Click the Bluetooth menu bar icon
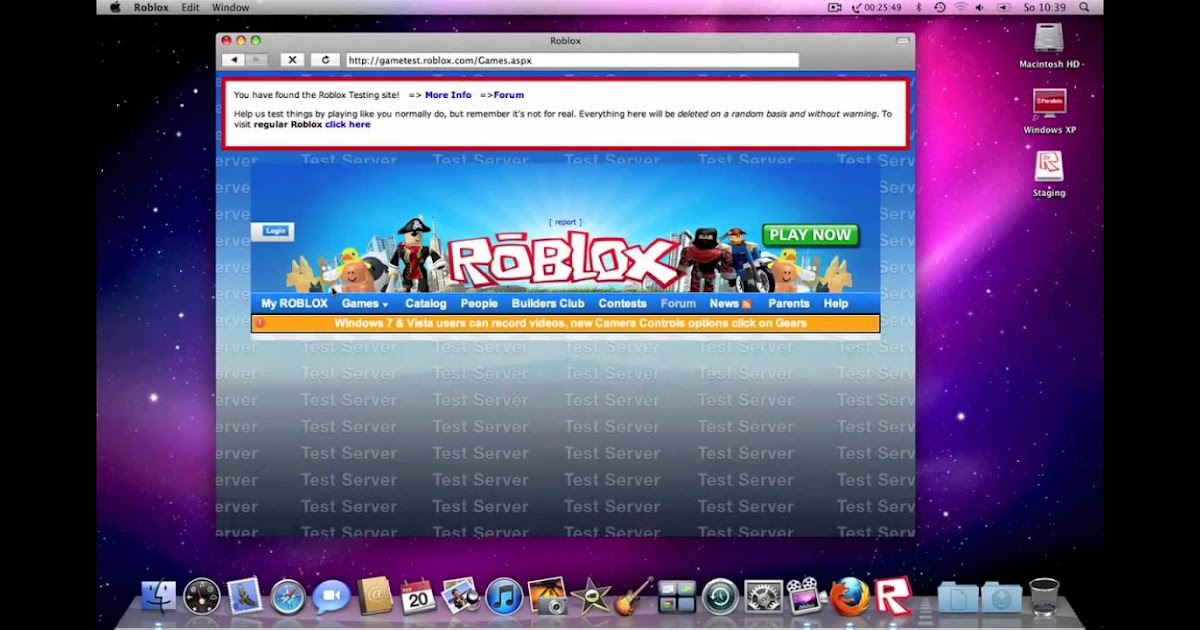The width and height of the screenshot is (1200, 630). (917, 7)
